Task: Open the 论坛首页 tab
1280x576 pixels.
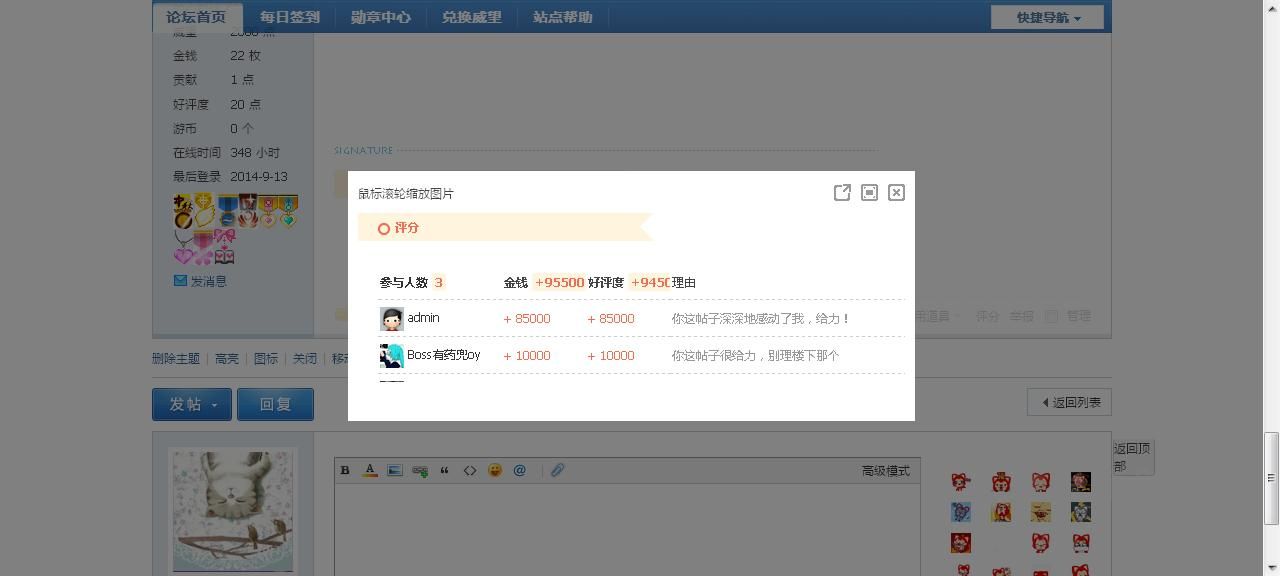Action: (x=196, y=17)
